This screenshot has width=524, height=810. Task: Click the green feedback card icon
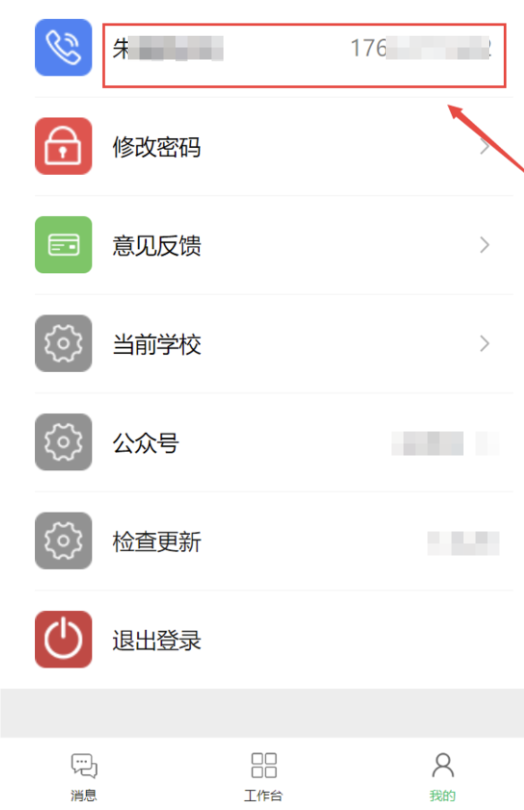click(64, 245)
